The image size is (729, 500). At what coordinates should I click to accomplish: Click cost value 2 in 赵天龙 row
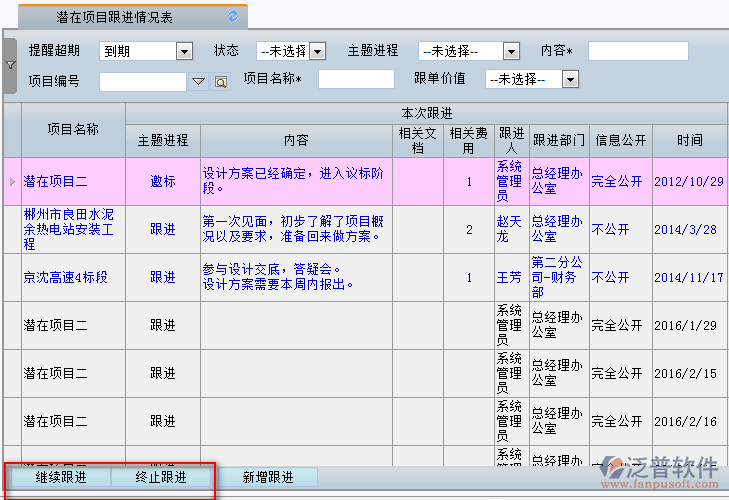click(x=469, y=230)
